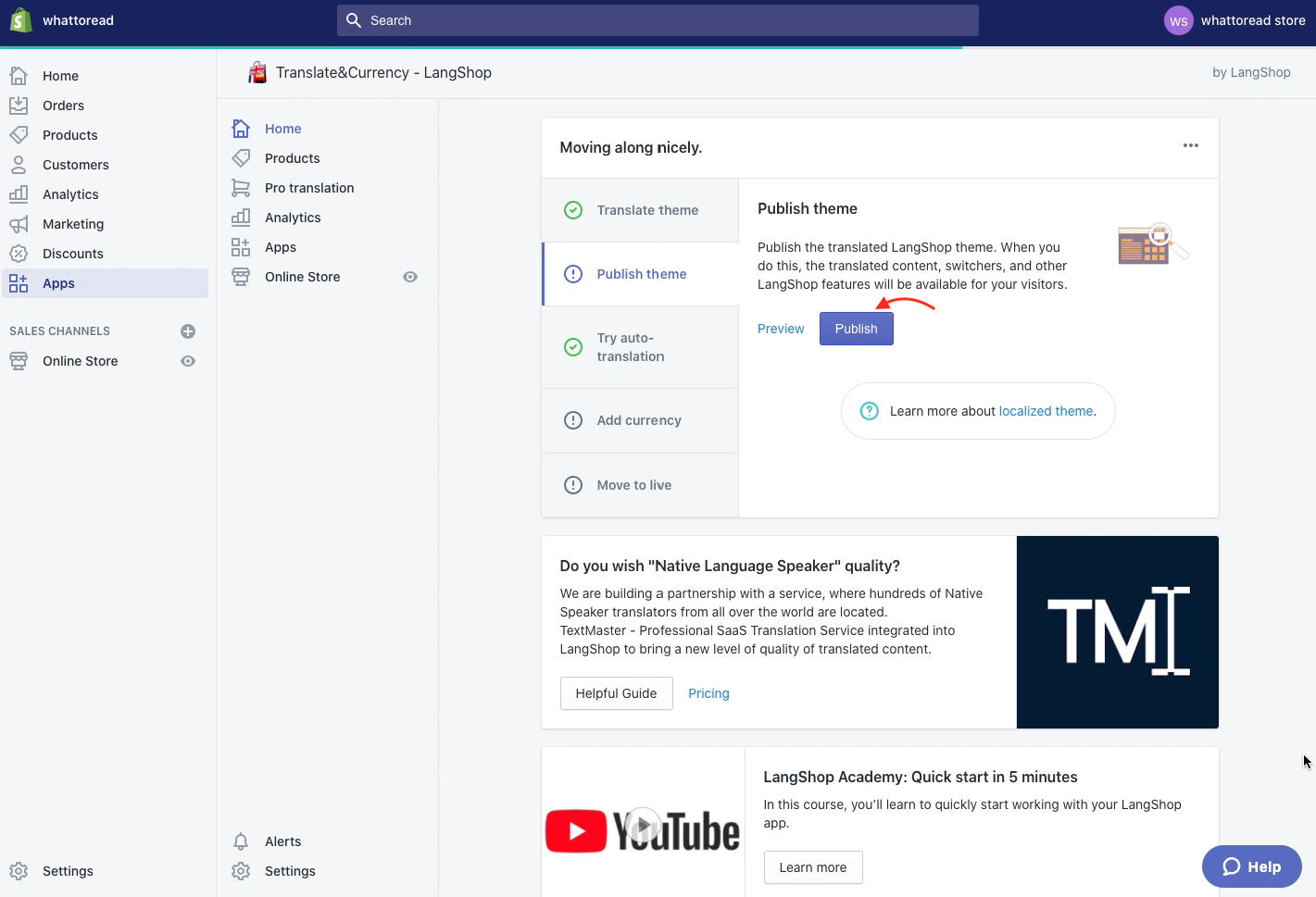This screenshot has height=897, width=1316.
Task: Click the theme preview illustration icon
Action: coord(1153,244)
